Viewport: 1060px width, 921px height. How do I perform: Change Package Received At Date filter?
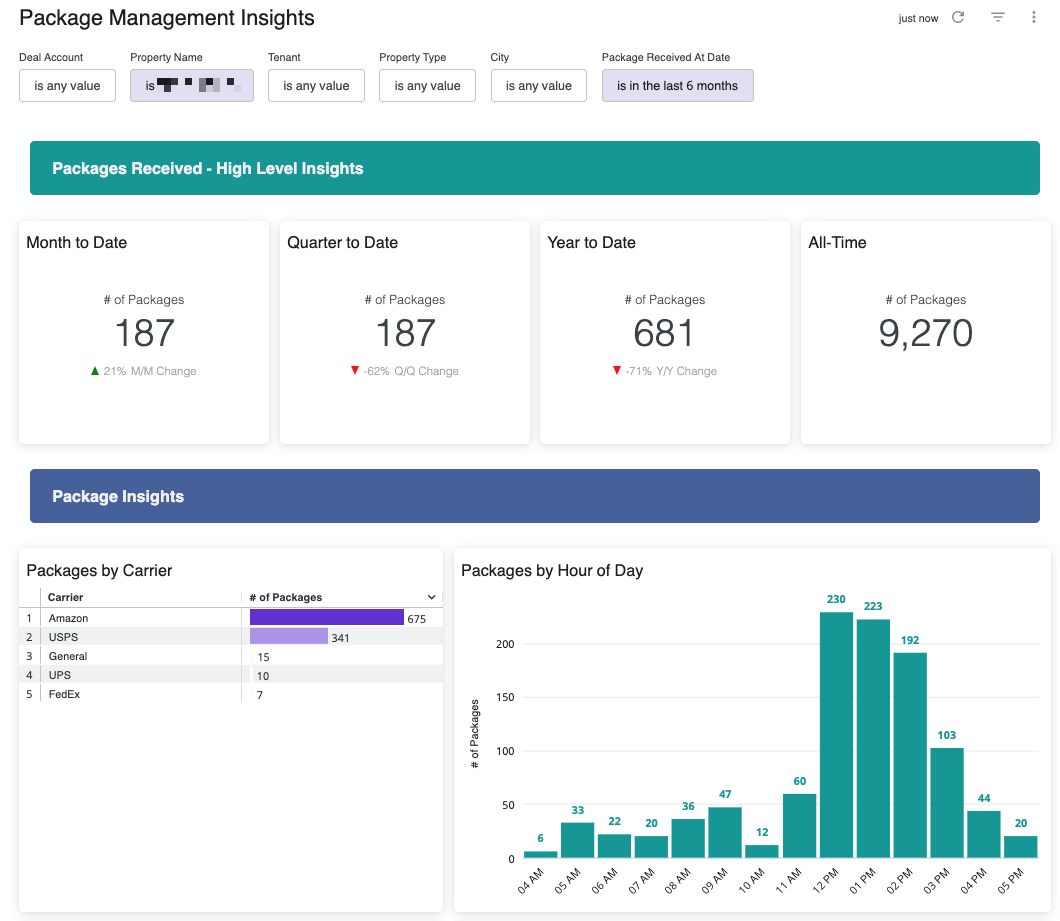677,86
